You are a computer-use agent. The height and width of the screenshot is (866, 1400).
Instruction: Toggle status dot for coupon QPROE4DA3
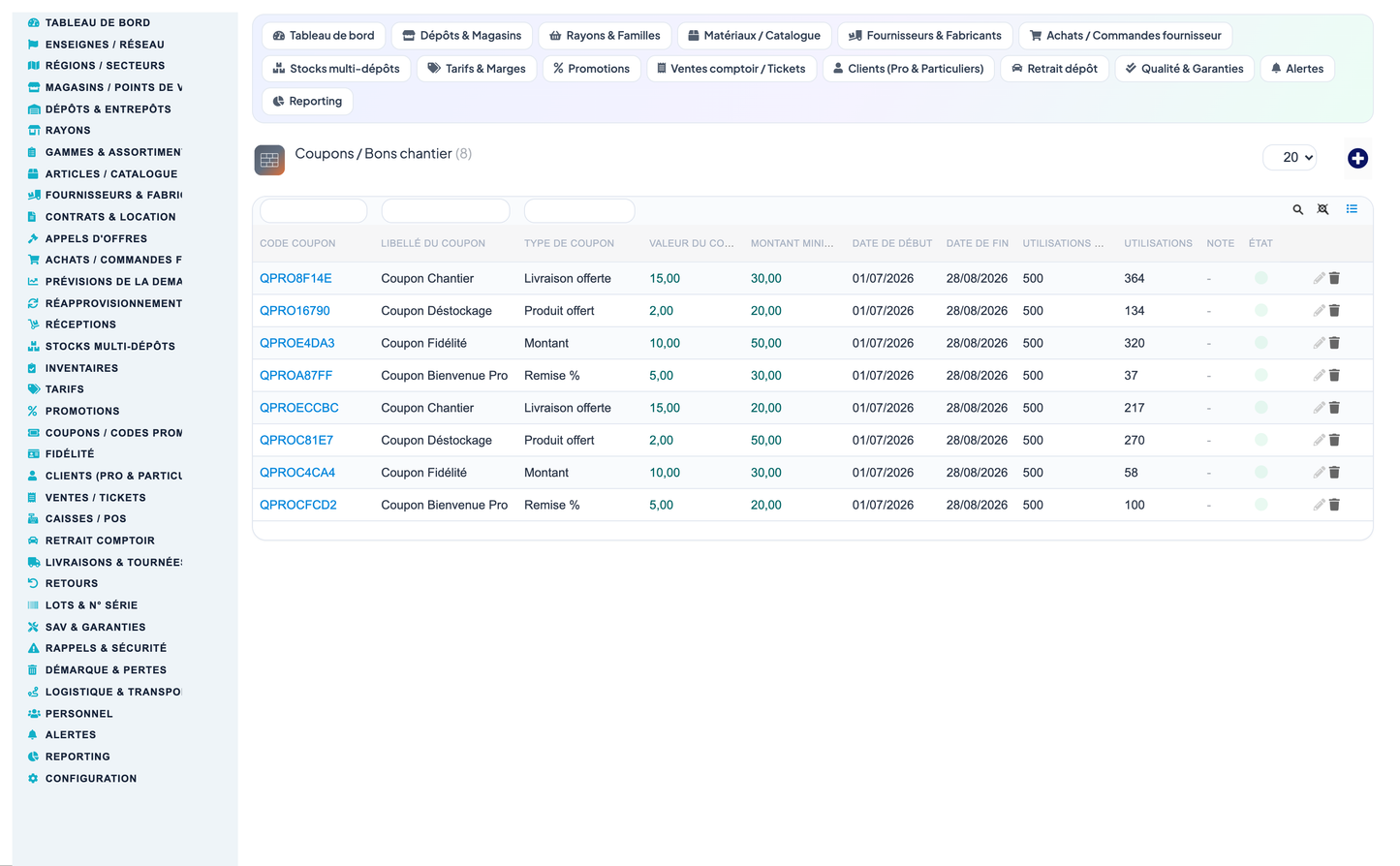coord(1260,343)
